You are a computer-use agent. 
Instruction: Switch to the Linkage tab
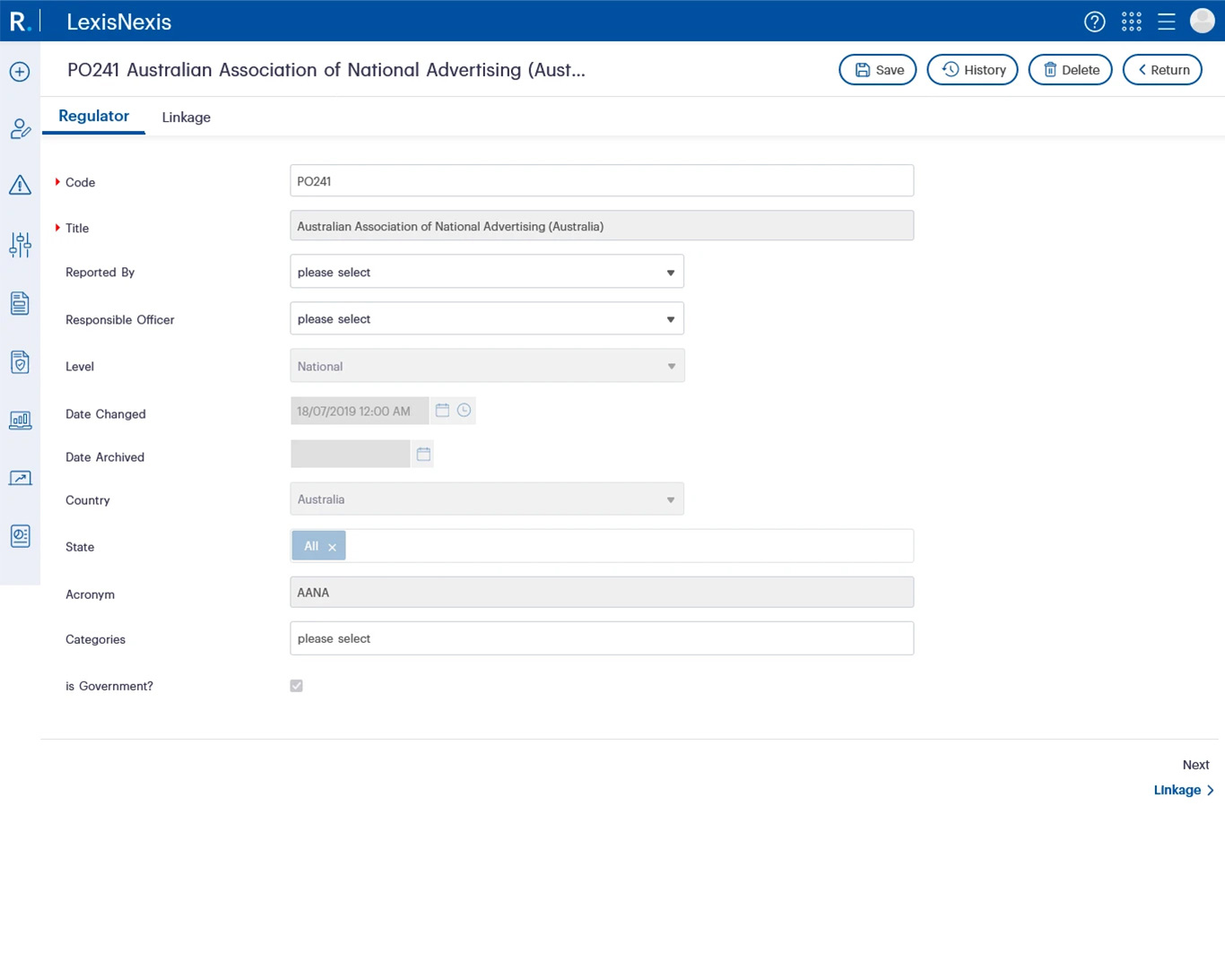pos(186,117)
